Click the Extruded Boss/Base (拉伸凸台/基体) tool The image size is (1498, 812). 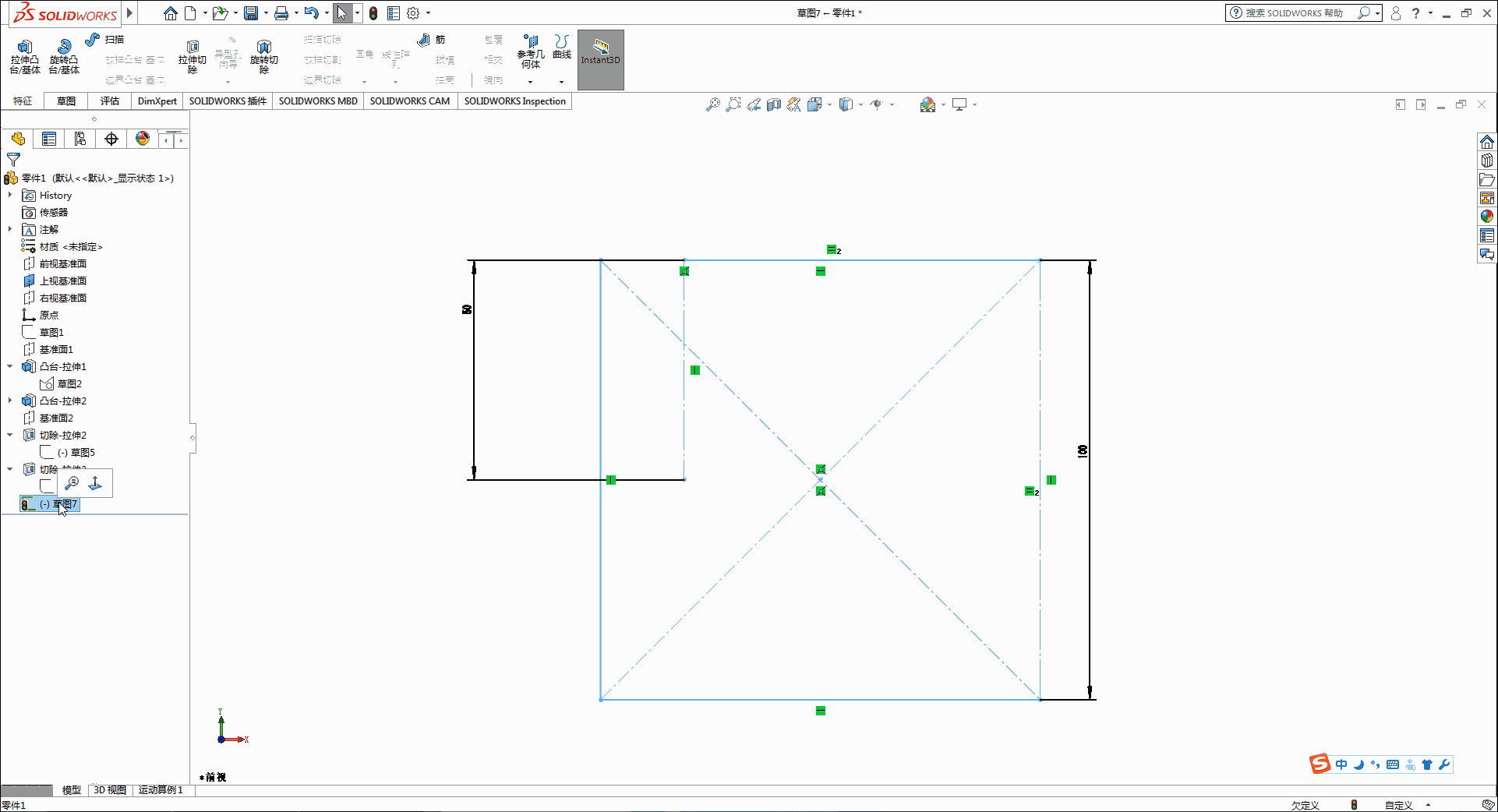click(x=25, y=57)
